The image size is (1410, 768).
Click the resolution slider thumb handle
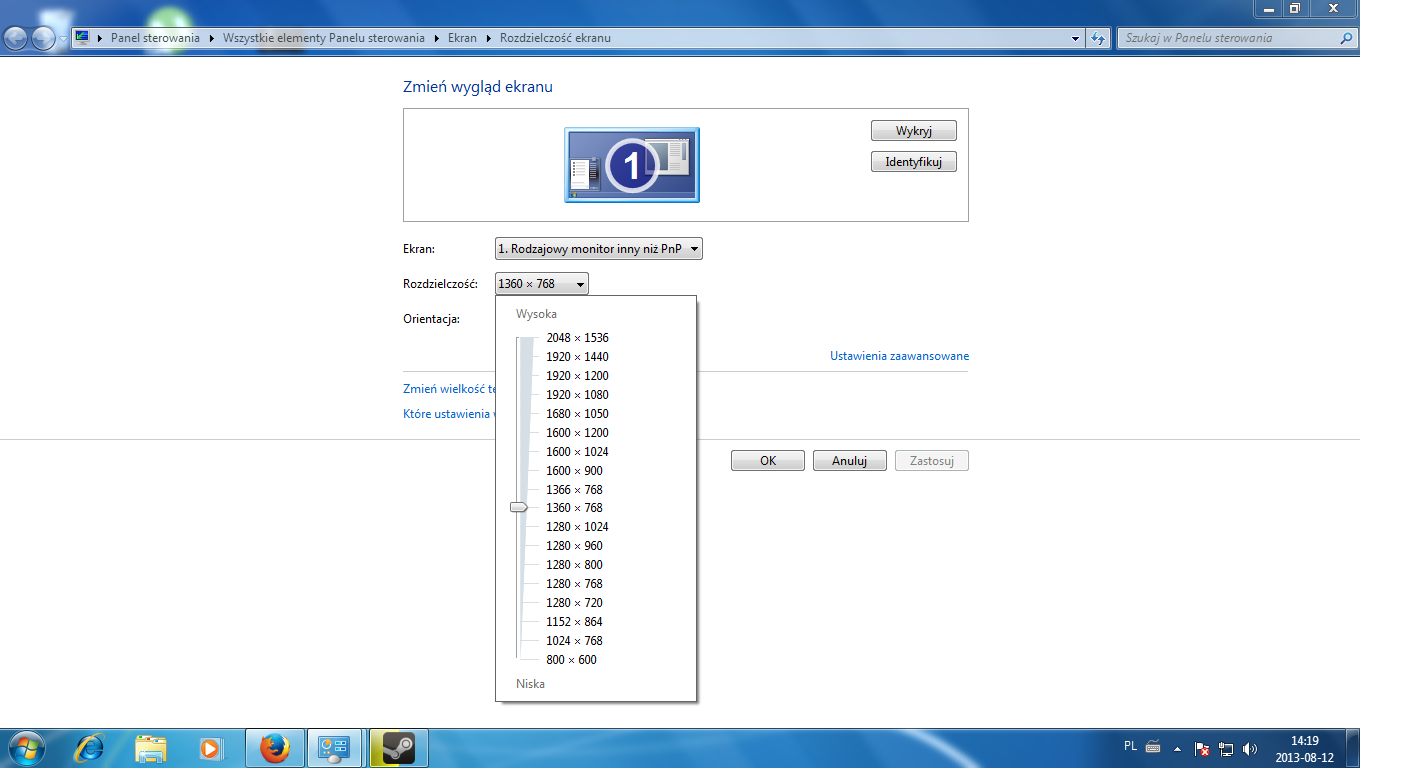click(x=518, y=508)
